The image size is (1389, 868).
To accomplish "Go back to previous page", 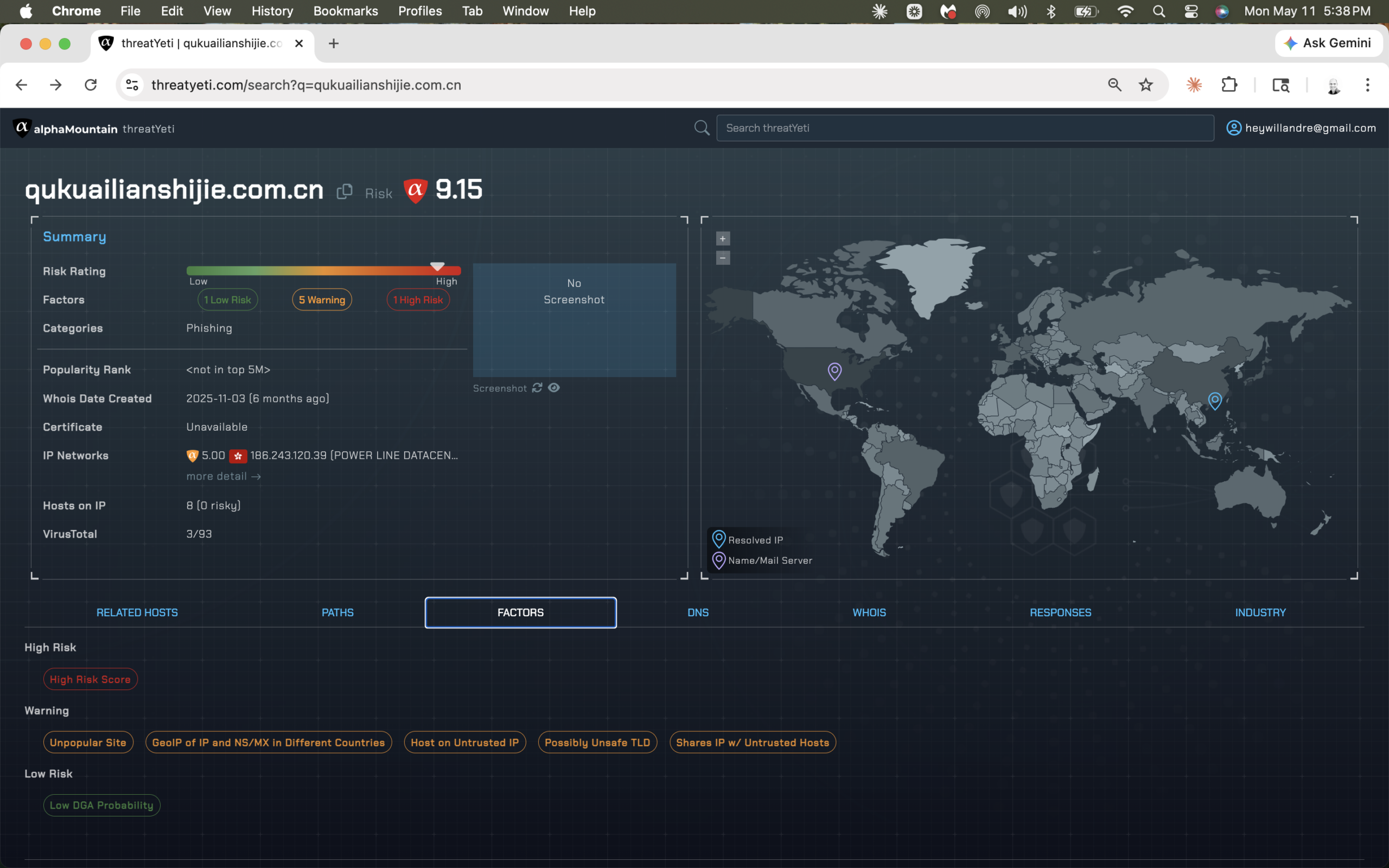I will coord(21,85).
